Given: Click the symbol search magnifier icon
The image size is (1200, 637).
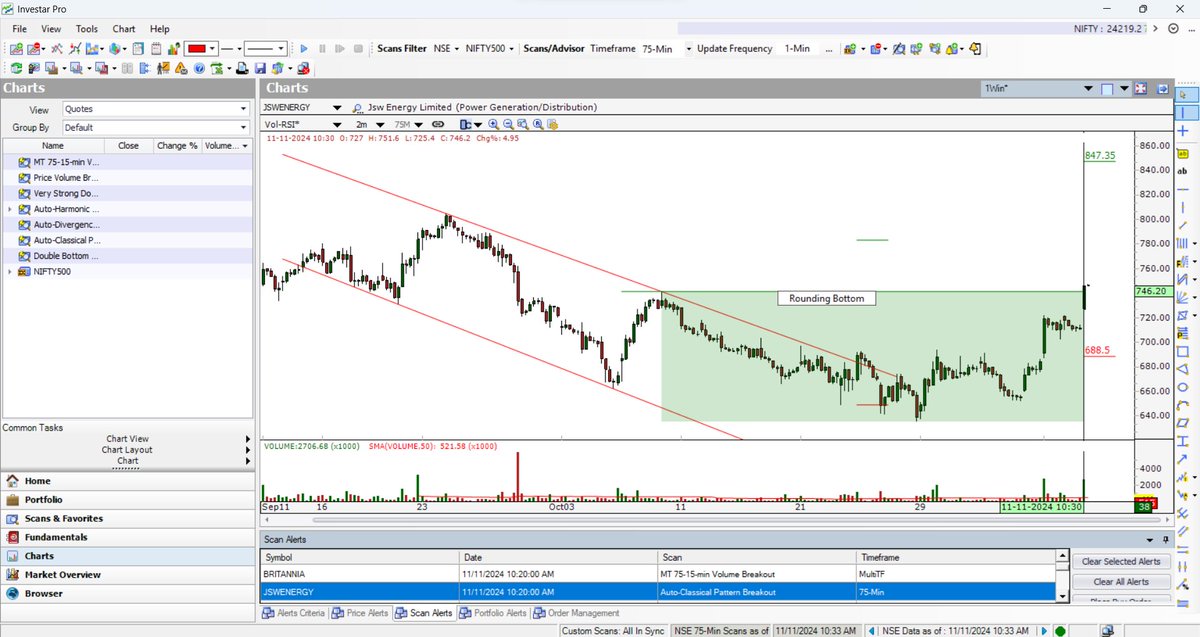Looking at the screenshot, I should [357, 108].
